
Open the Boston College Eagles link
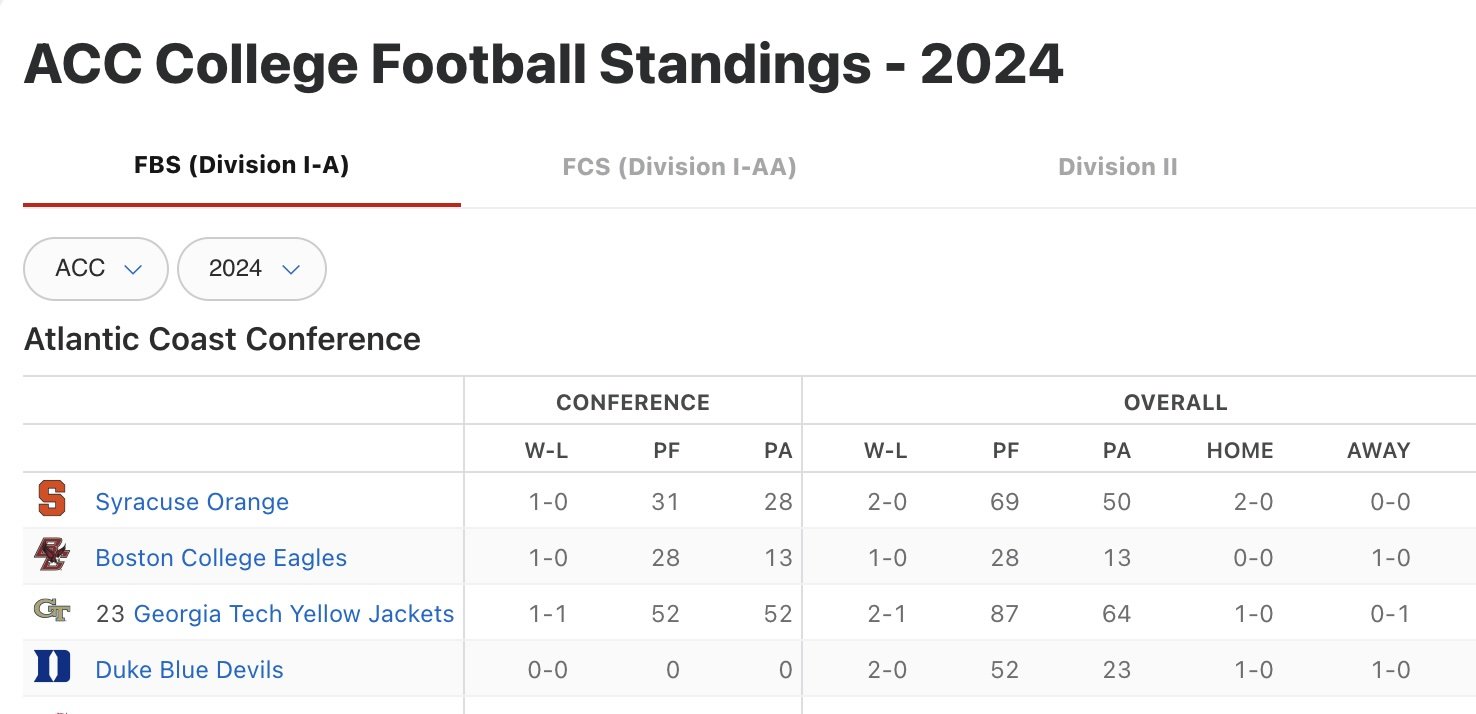point(221,558)
